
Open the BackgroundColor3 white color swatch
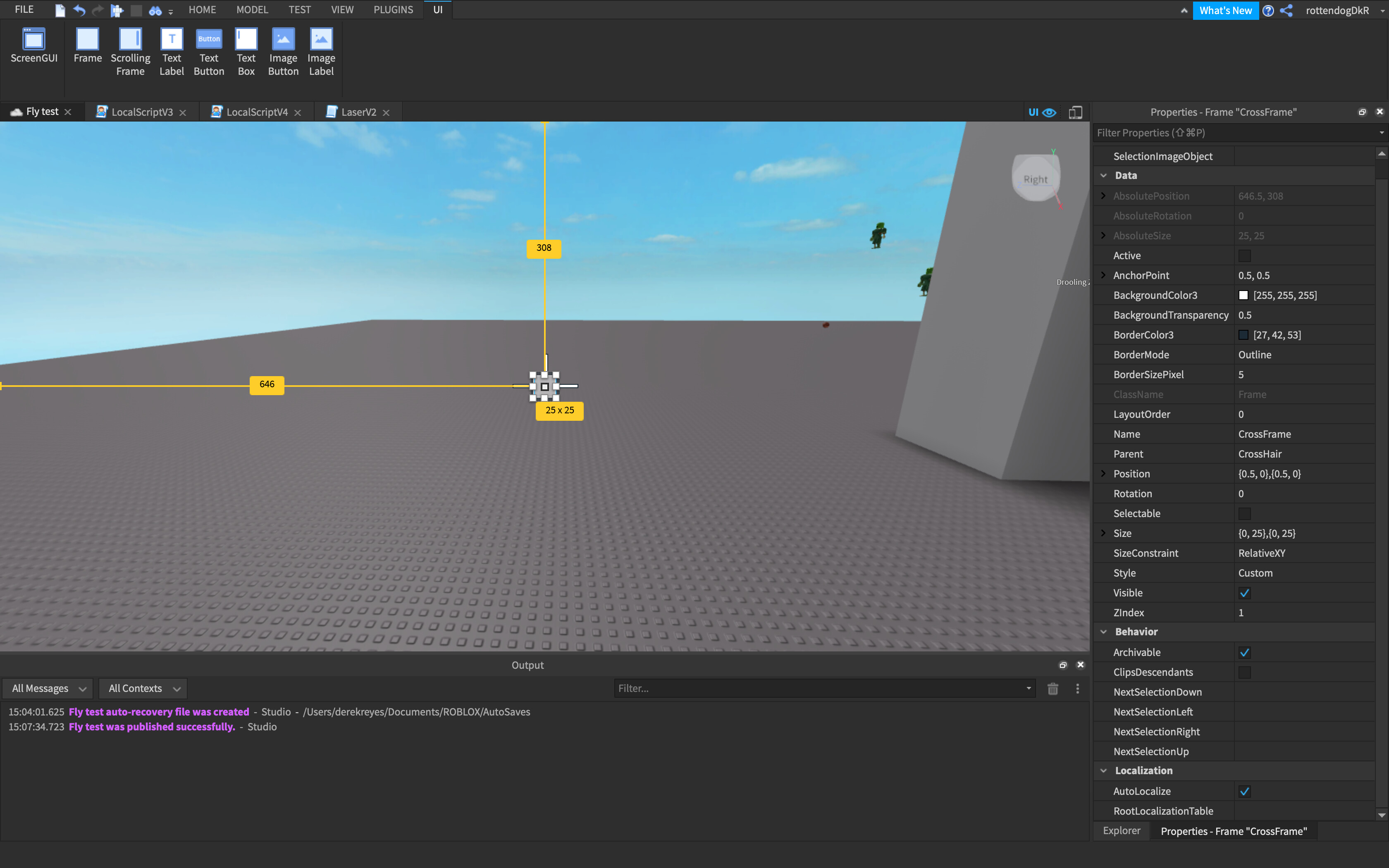coord(1243,295)
